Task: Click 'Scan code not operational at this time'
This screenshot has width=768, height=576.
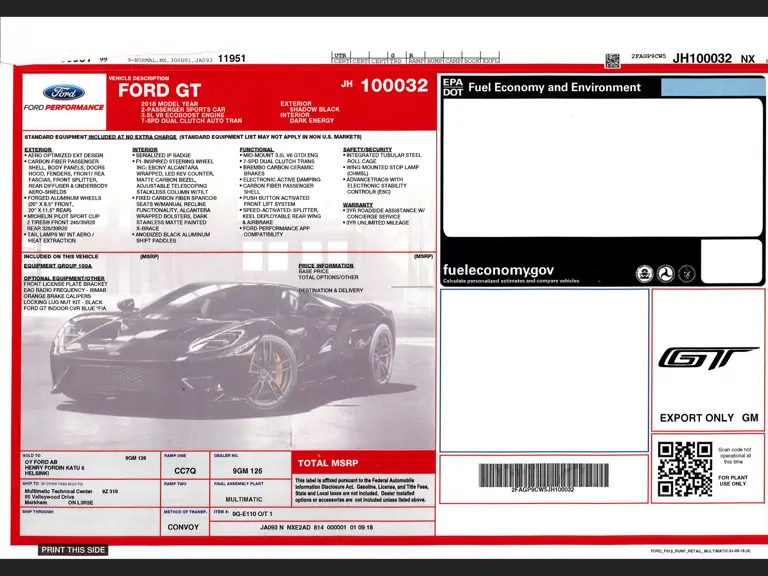Action: point(733,456)
